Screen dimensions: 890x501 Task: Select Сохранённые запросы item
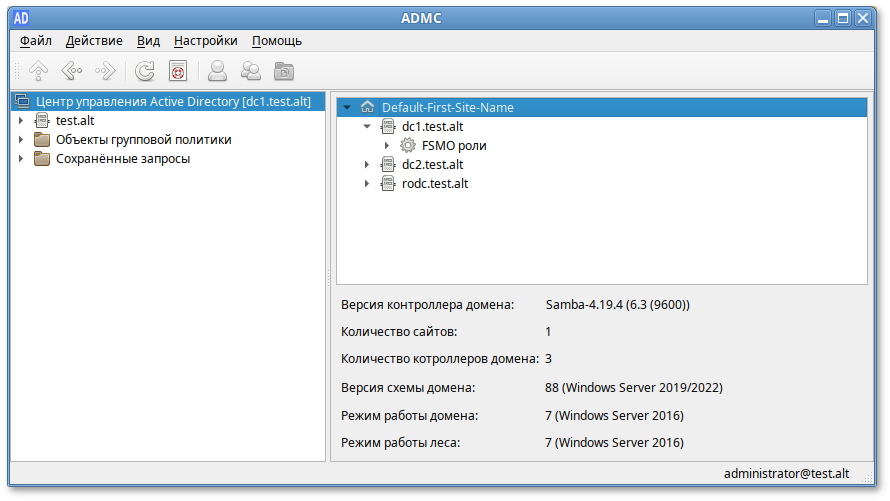pyautogui.click(x=123, y=158)
